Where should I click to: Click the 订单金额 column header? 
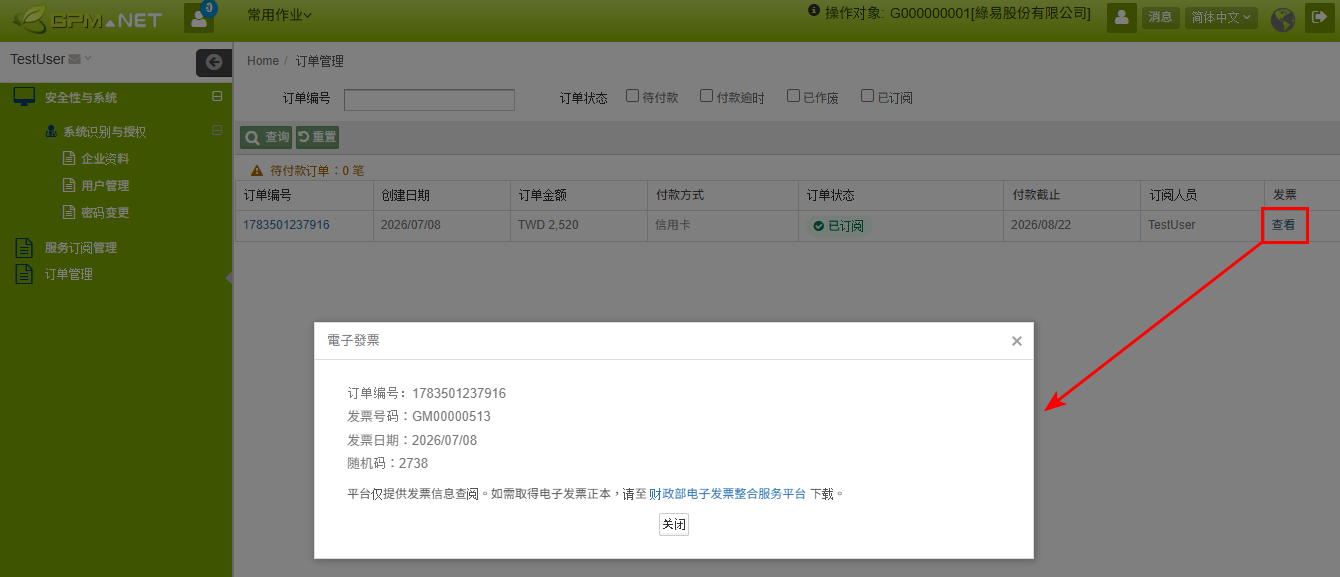click(x=578, y=195)
